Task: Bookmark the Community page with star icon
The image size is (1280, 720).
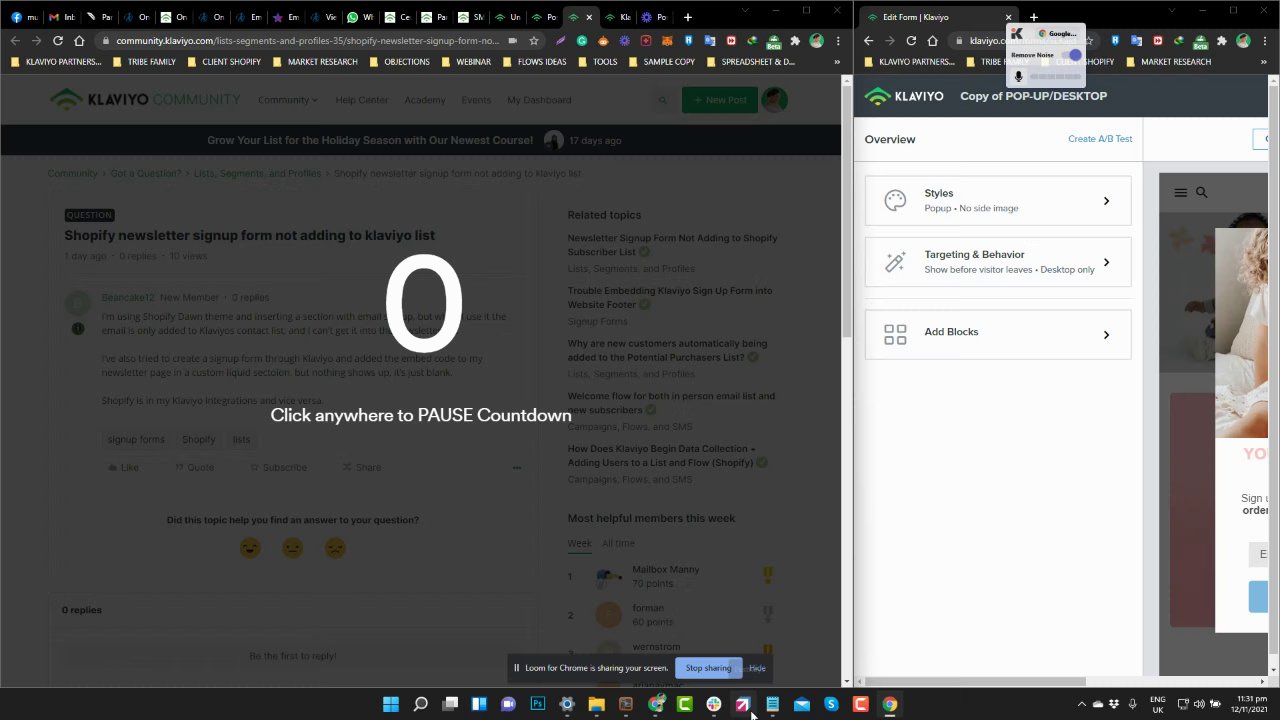Action: (534, 41)
